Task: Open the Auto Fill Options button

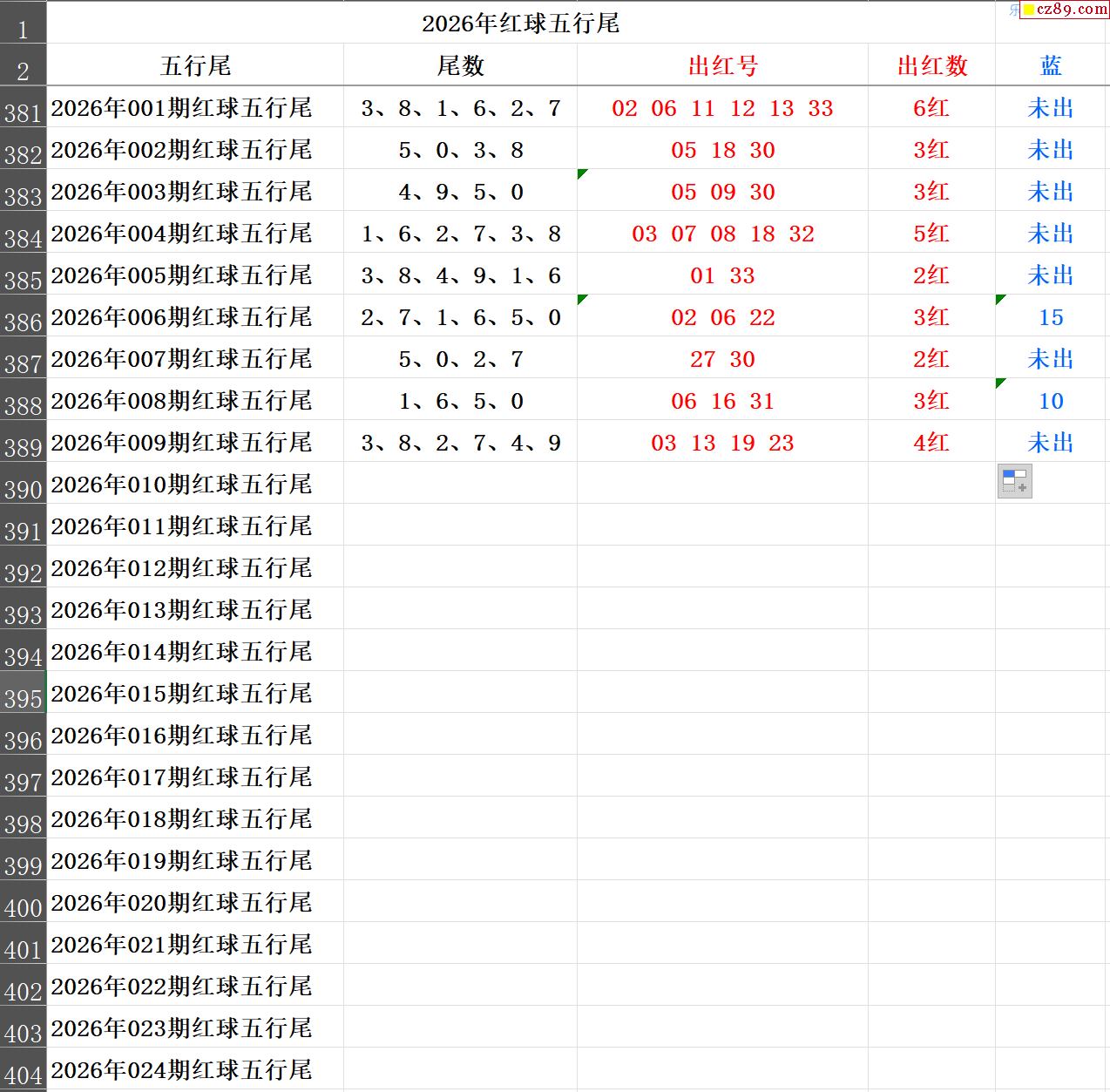Action: (x=1014, y=481)
